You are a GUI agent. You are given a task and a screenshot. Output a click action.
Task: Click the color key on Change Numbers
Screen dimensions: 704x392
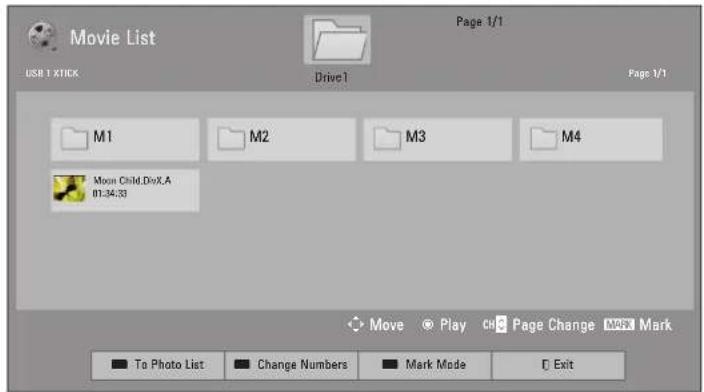tap(242, 365)
